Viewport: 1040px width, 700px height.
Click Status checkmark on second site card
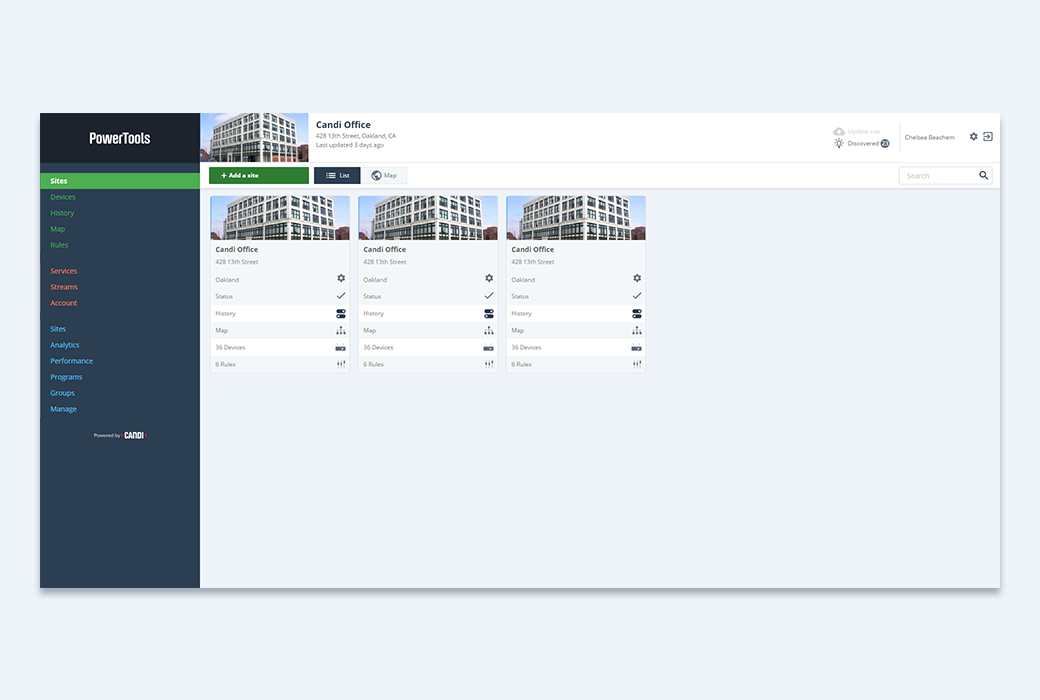click(x=489, y=296)
